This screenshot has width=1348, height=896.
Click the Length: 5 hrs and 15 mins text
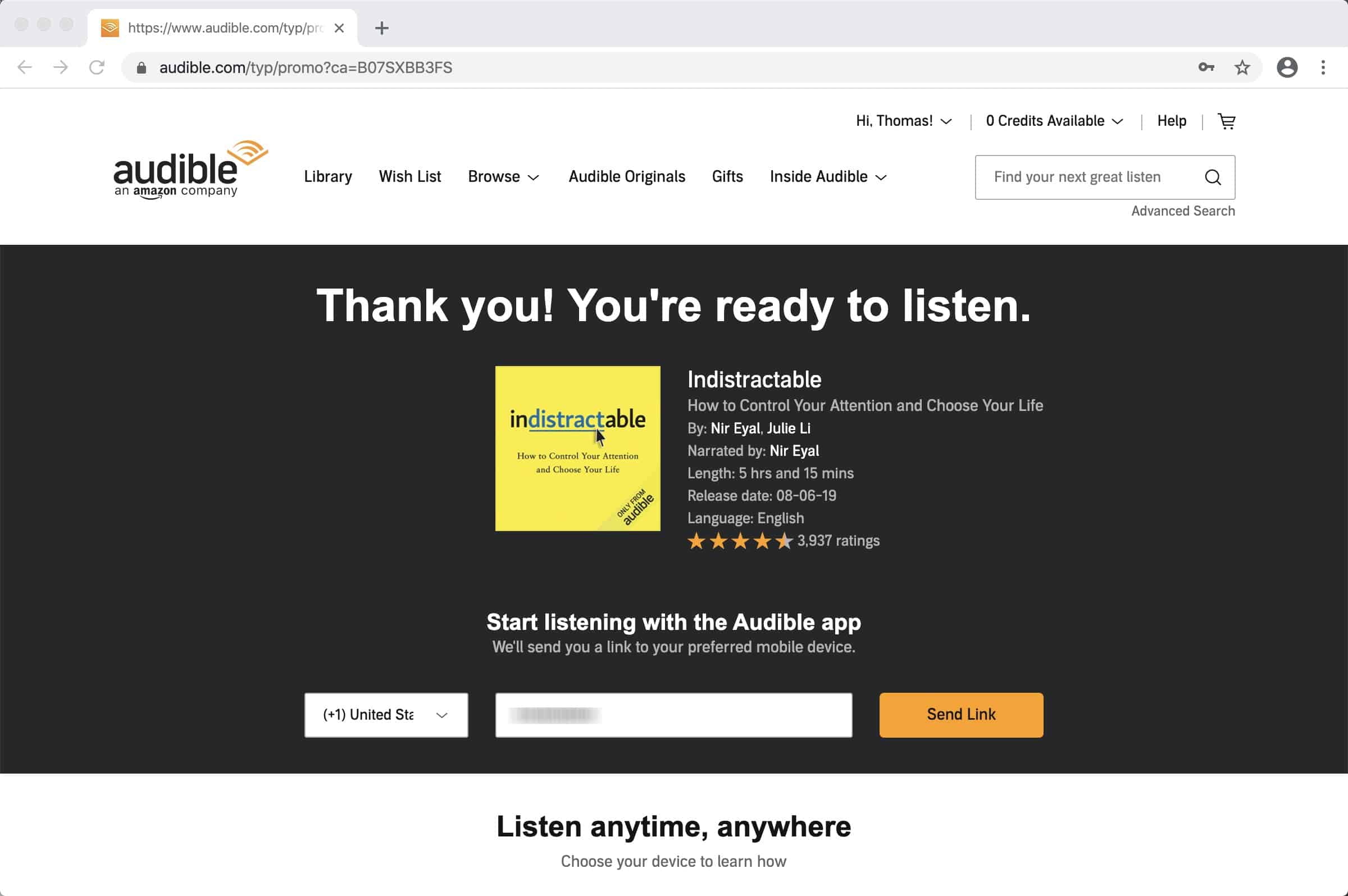click(770, 473)
